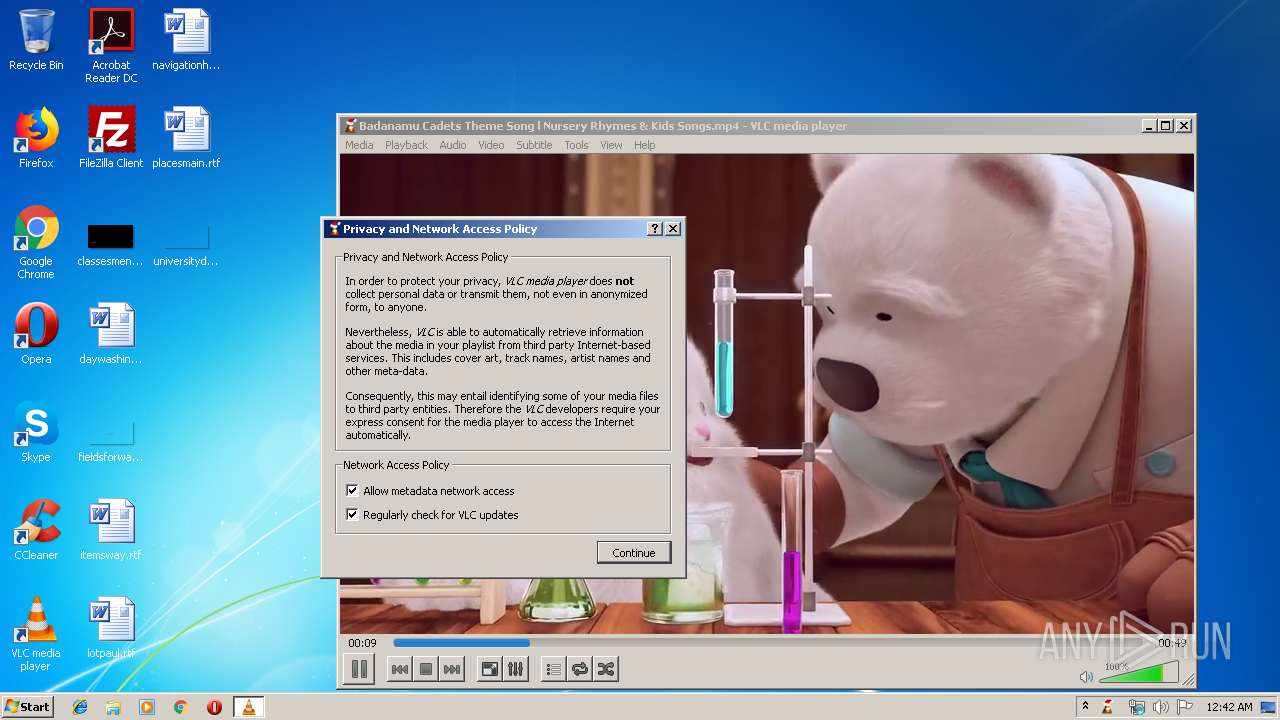The image size is (1280, 720).
Task: Uncheck Regularly check for VLC updates
Action: point(352,515)
